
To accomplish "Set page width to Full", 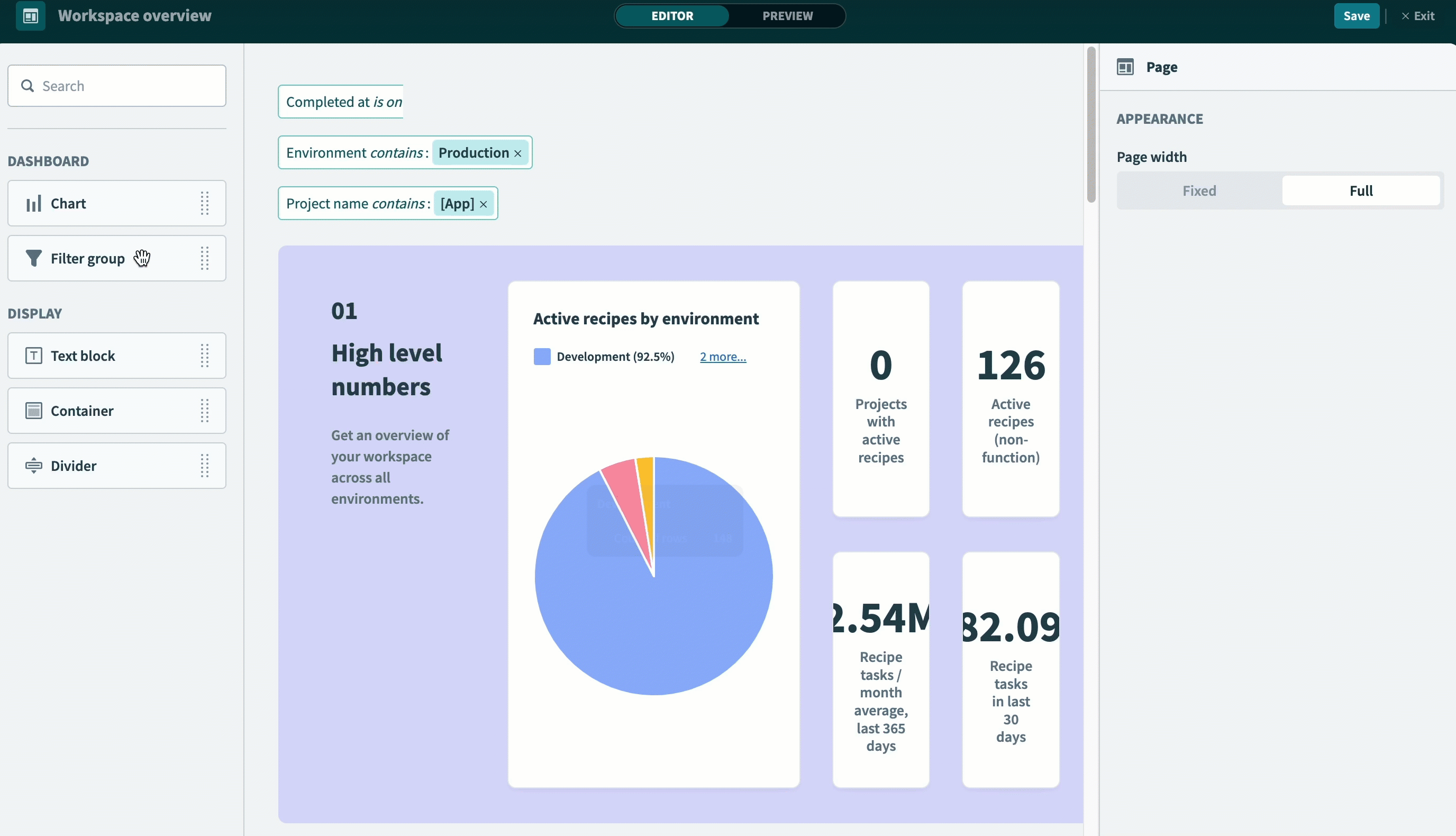I will tap(1360, 190).
